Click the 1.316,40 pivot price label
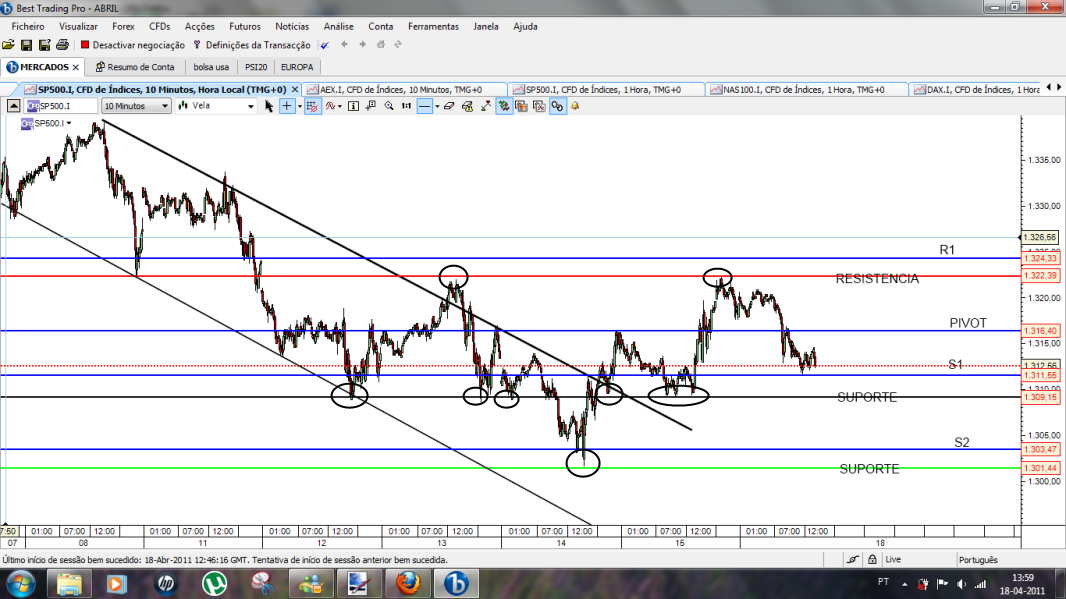The height and width of the screenshot is (599, 1066). coord(1040,330)
